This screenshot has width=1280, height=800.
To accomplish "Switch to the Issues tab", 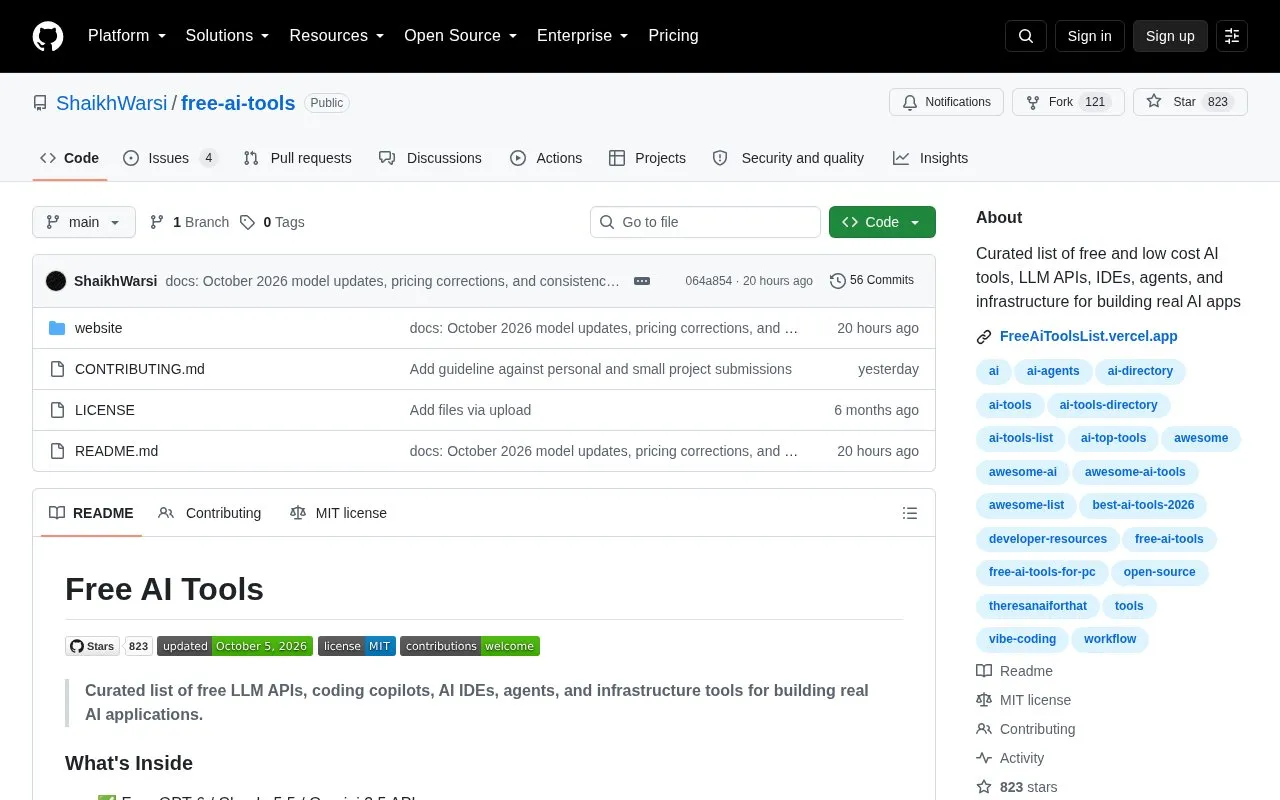I will pos(170,158).
